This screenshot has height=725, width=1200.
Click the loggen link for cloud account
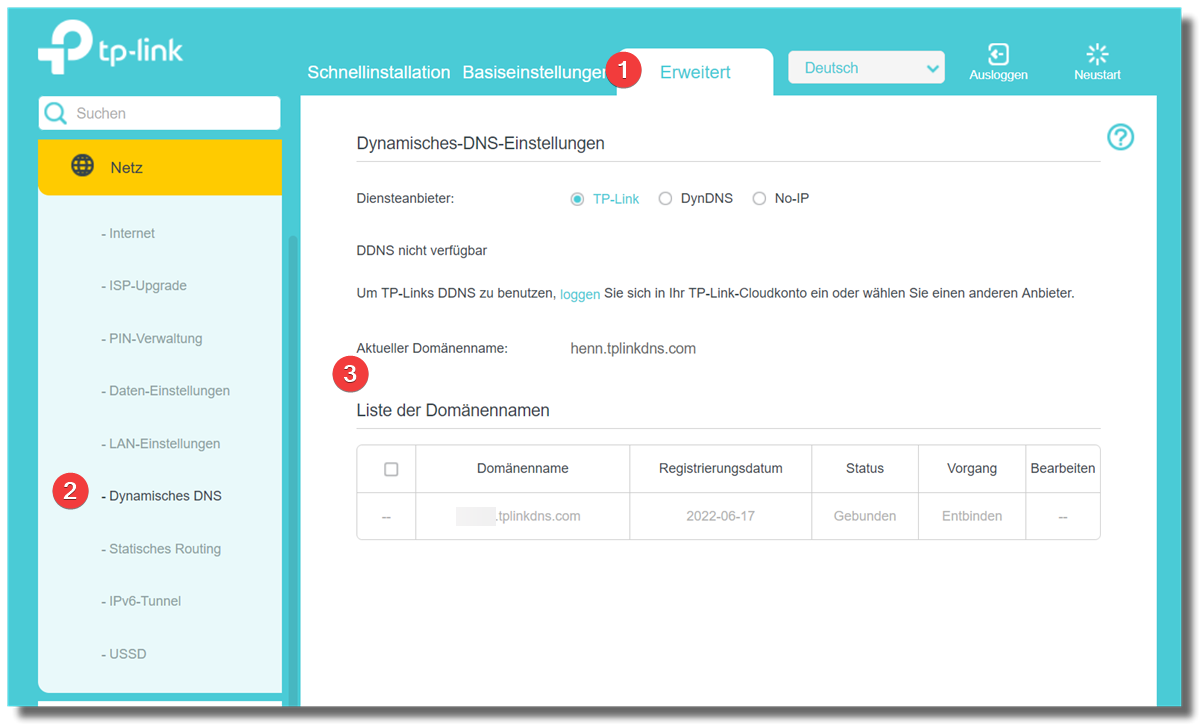(580, 294)
